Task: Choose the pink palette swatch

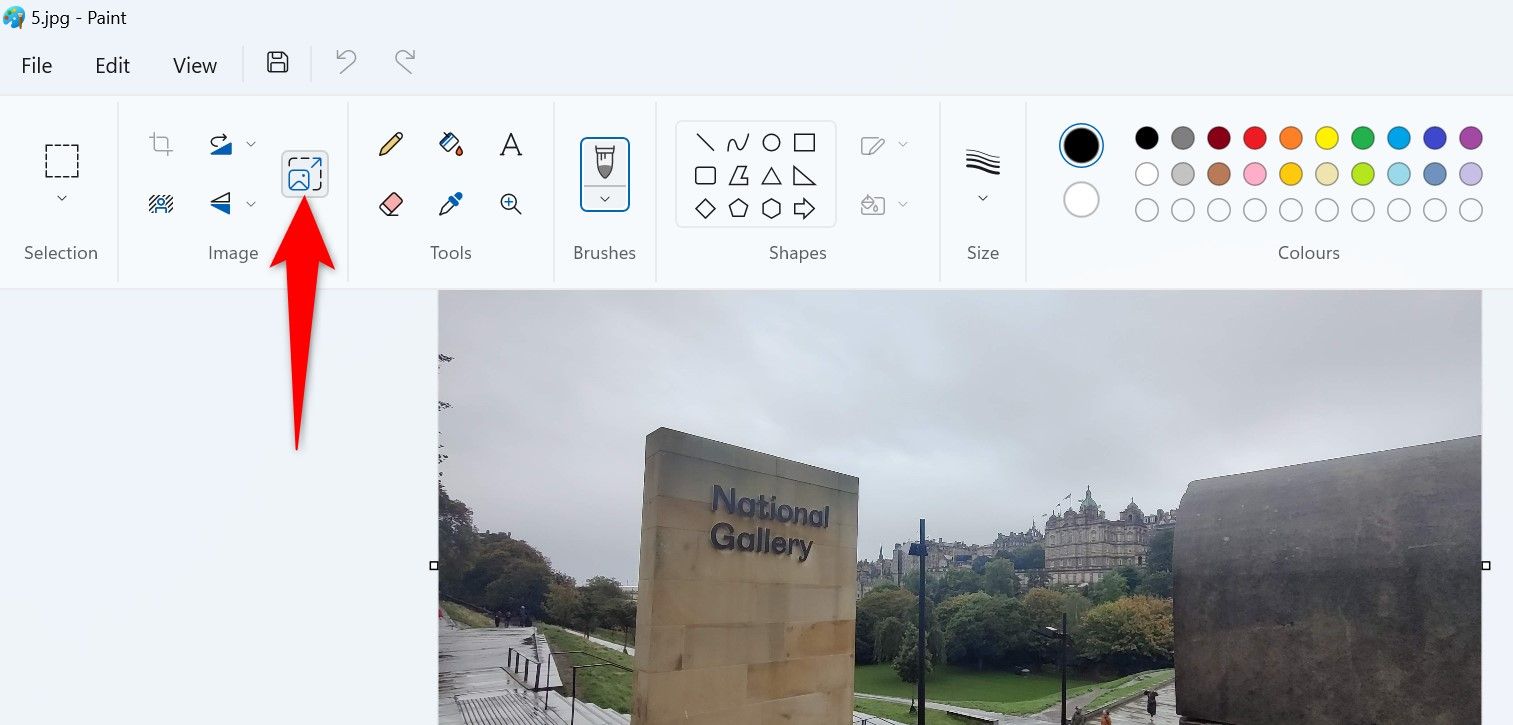Action: (1255, 174)
